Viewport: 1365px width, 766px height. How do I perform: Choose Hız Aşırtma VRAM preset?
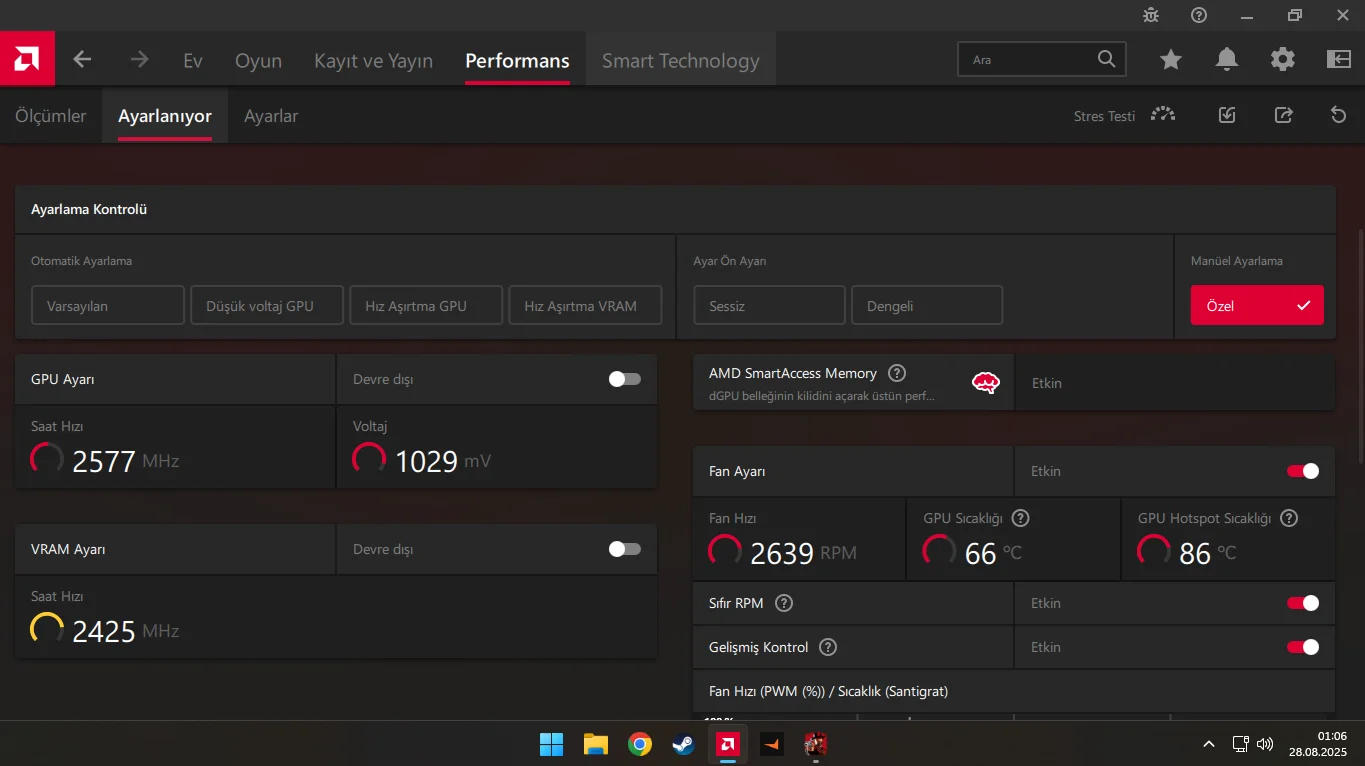tap(586, 305)
